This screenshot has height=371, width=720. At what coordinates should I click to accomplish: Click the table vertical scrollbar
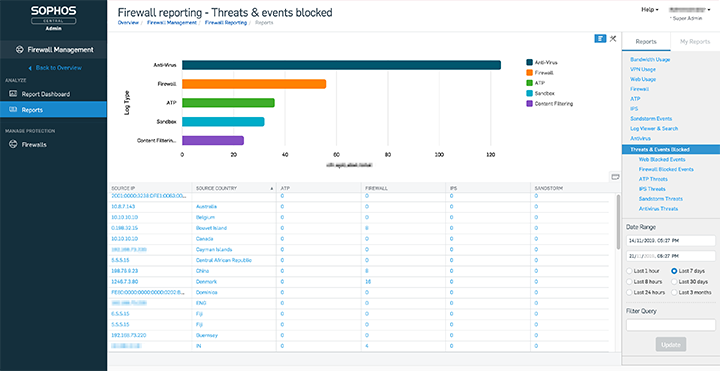618,222
